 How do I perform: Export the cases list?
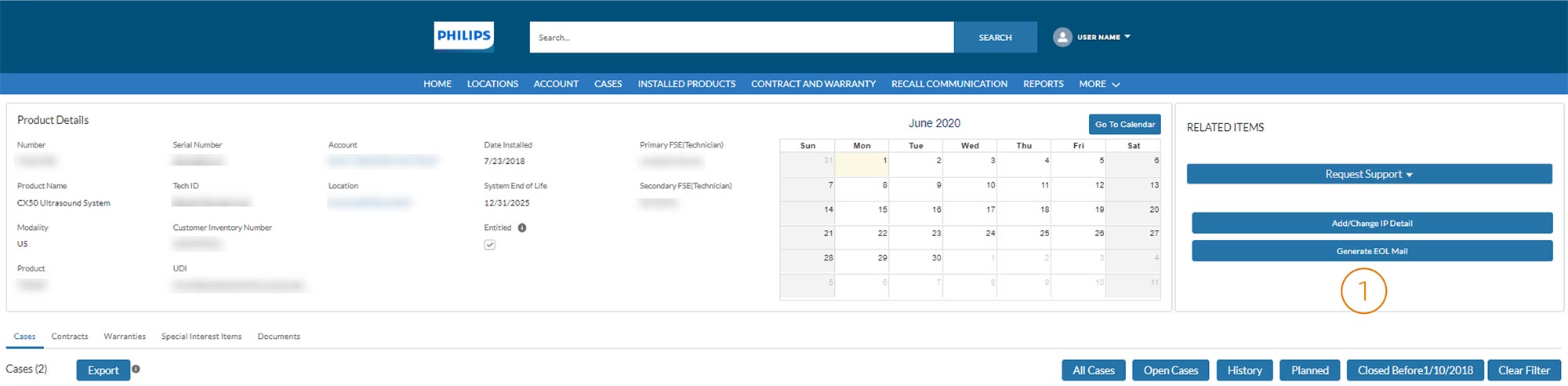[x=103, y=370]
